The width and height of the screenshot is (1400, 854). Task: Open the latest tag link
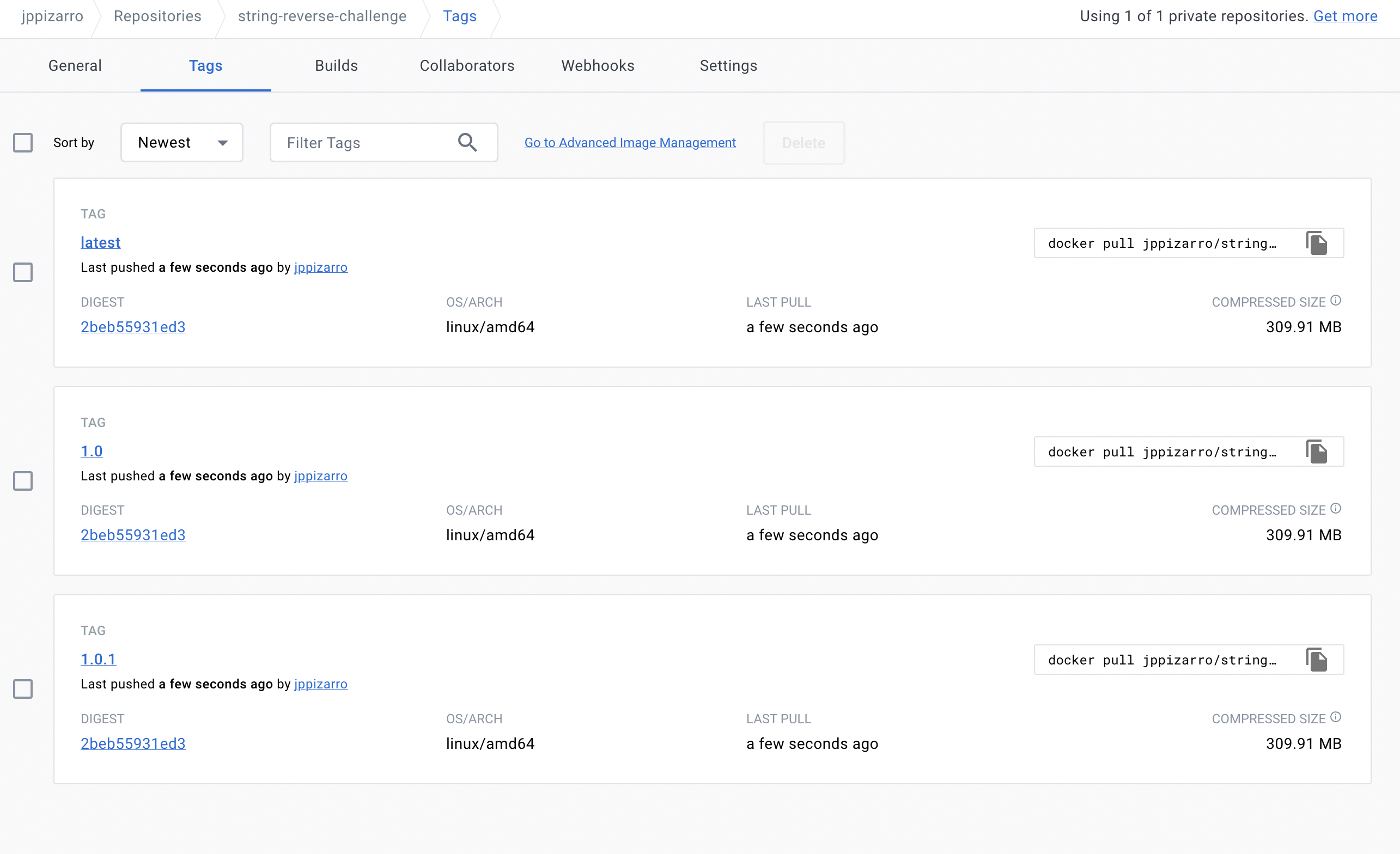[x=101, y=242]
